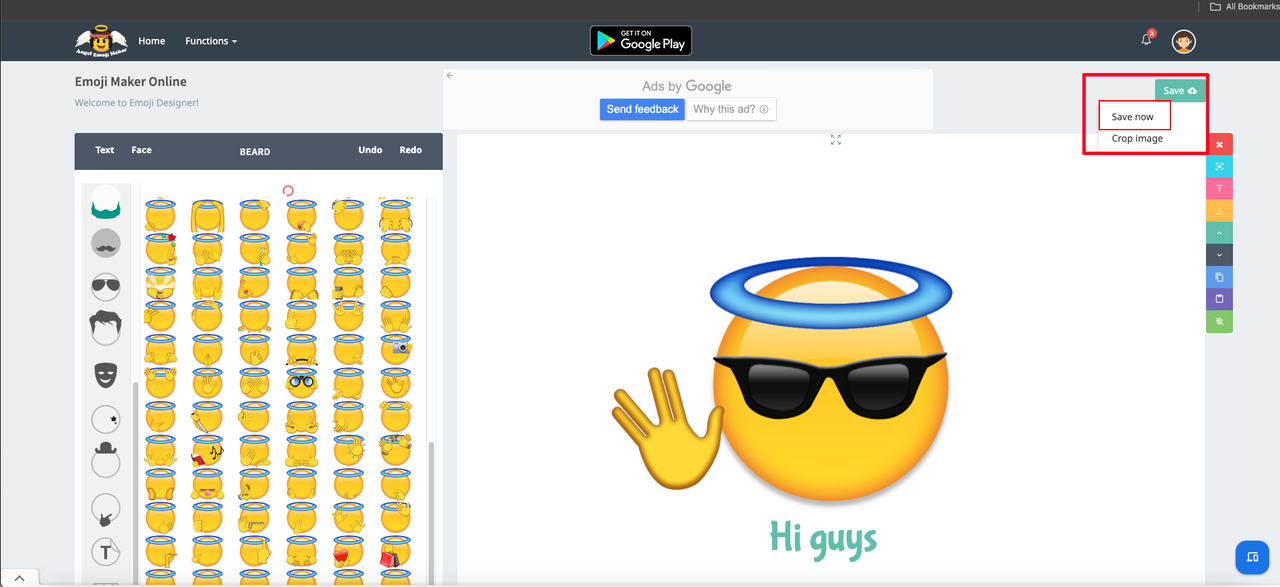Click the Angel Emoji Maker logo
Viewport: 1280px width, 587px height.
point(100,41)
